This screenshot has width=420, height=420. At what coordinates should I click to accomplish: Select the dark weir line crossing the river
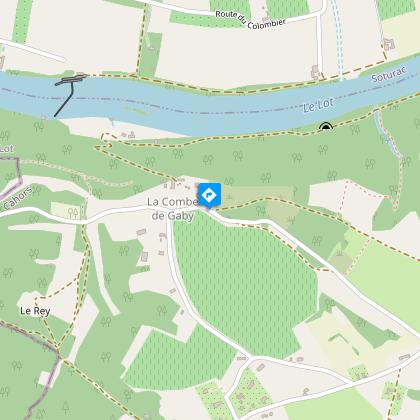click(x=64, y=99)
